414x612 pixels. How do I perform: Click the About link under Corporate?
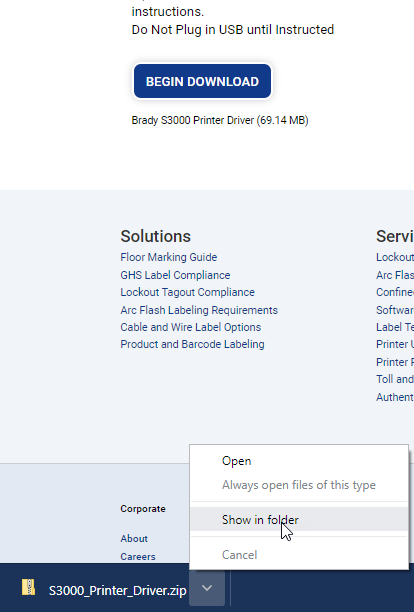[x=134, y=539]
